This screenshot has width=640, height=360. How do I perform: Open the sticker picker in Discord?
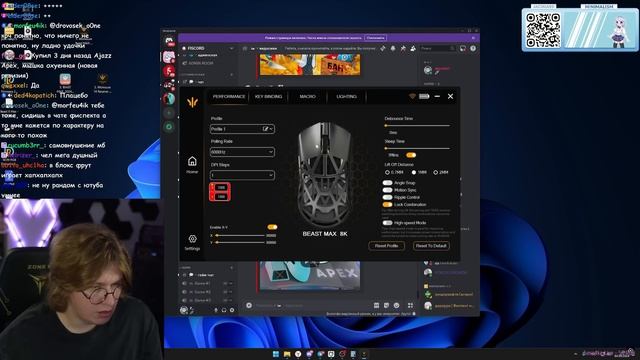387,305
